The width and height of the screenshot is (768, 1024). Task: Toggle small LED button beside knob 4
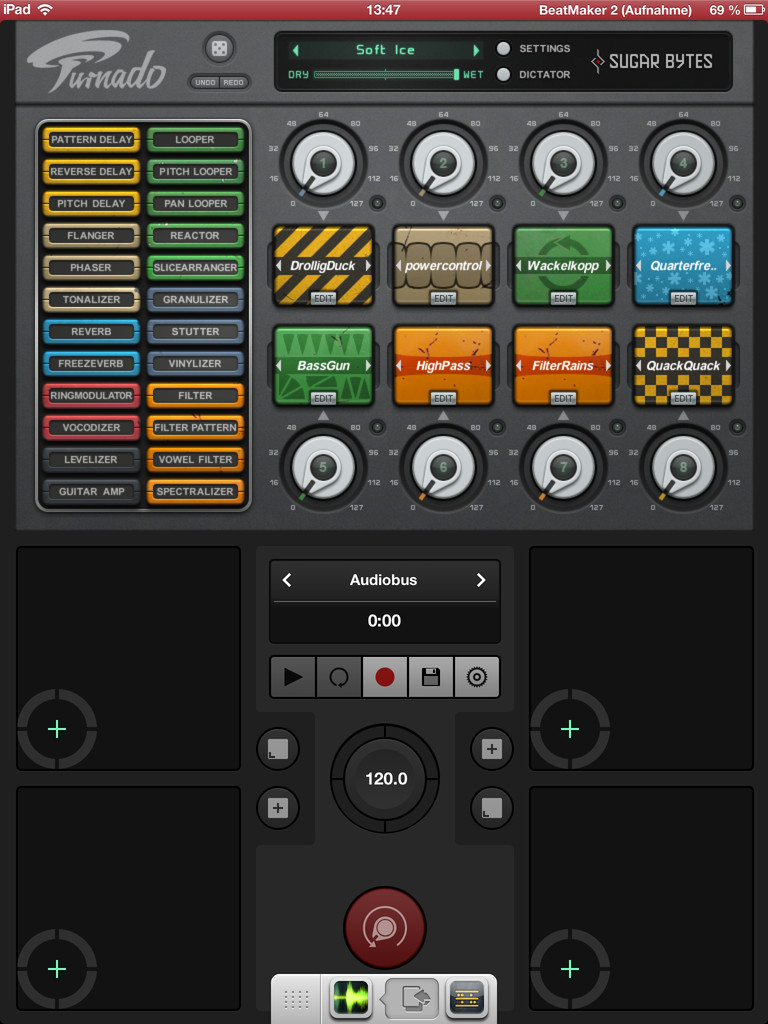coord(737,203)
